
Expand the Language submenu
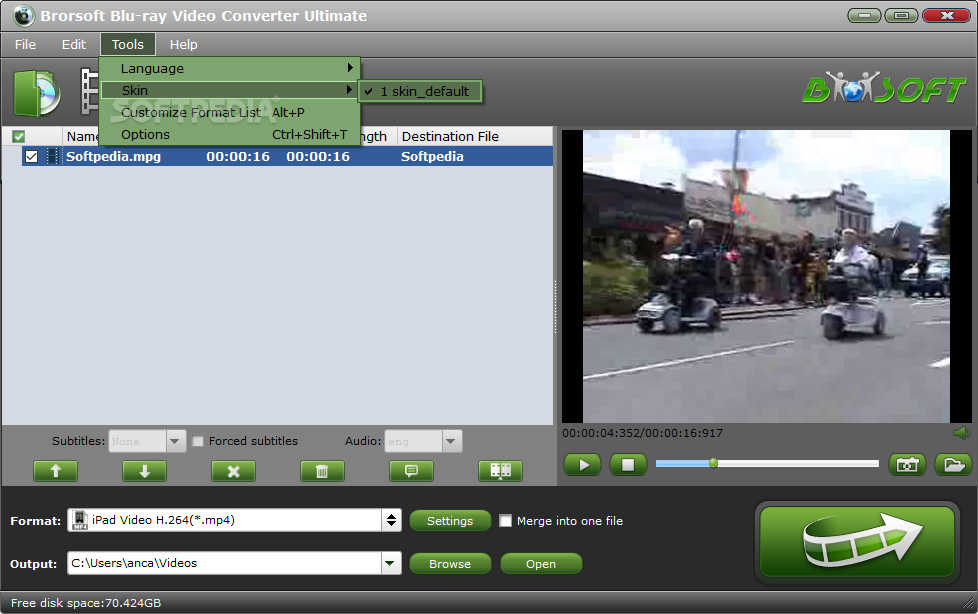point(230,68)
